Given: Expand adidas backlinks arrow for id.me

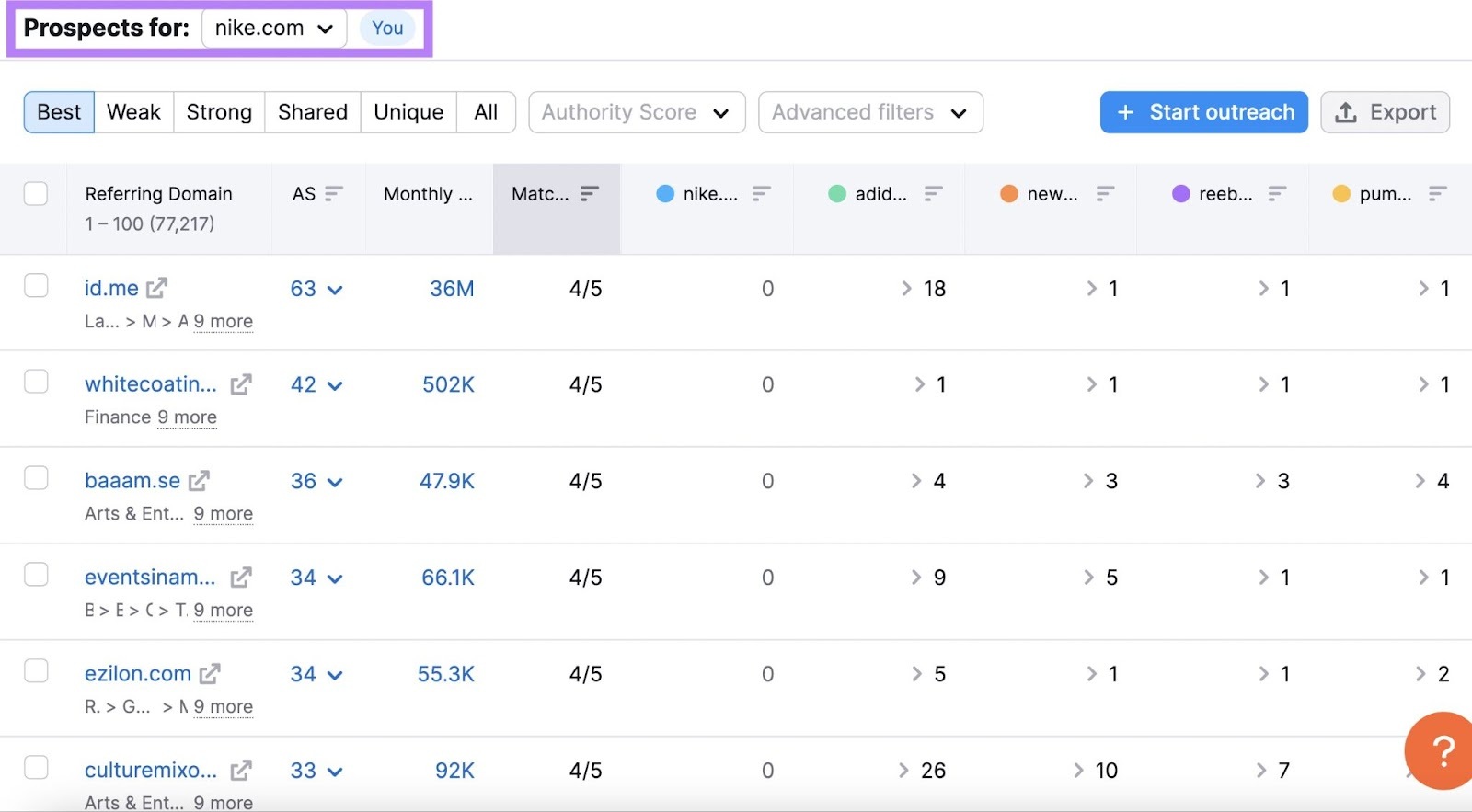Looking at the screenshot, I should click(906, 289).
